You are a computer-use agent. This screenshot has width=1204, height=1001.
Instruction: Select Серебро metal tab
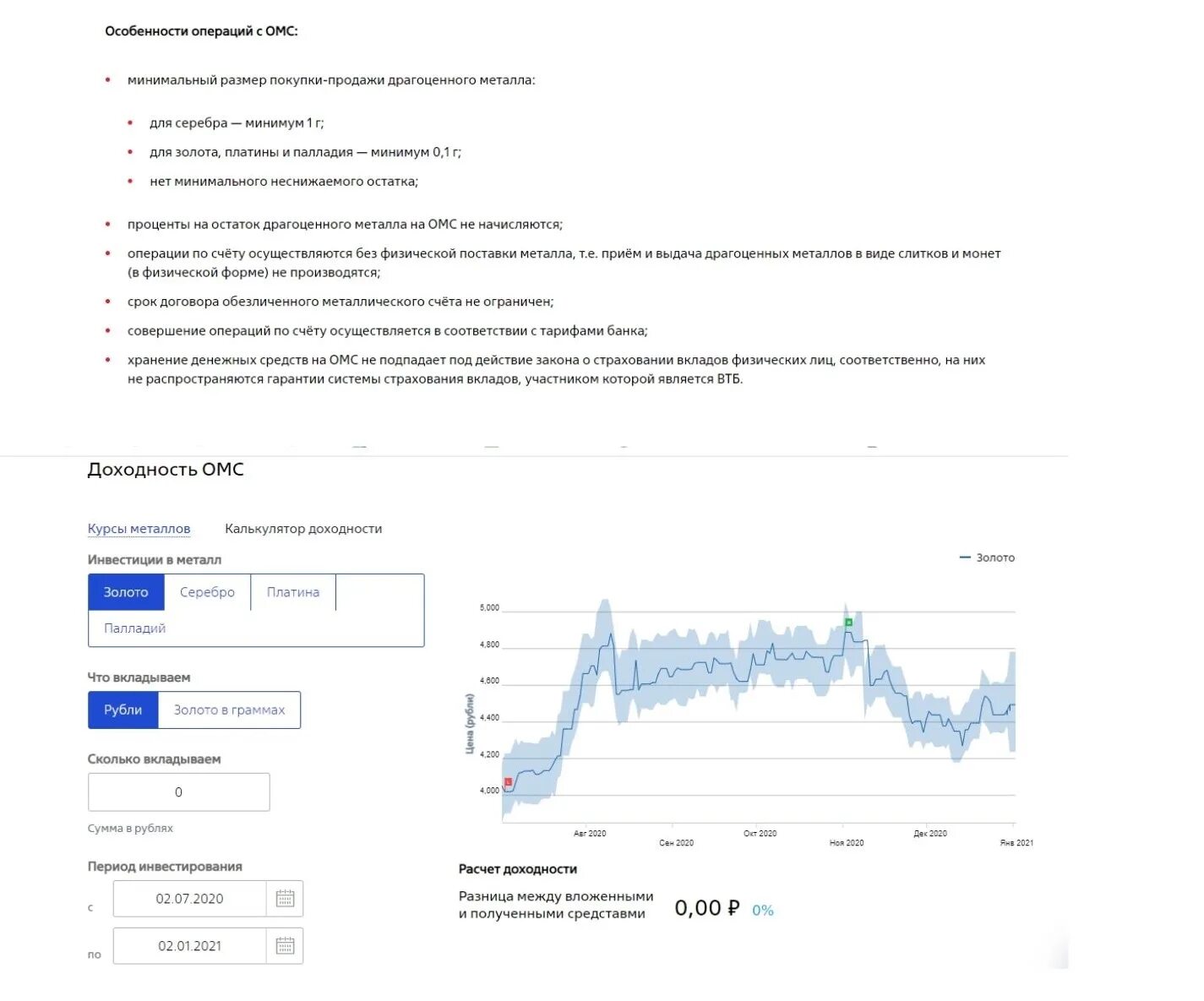(x=207, y=592)
